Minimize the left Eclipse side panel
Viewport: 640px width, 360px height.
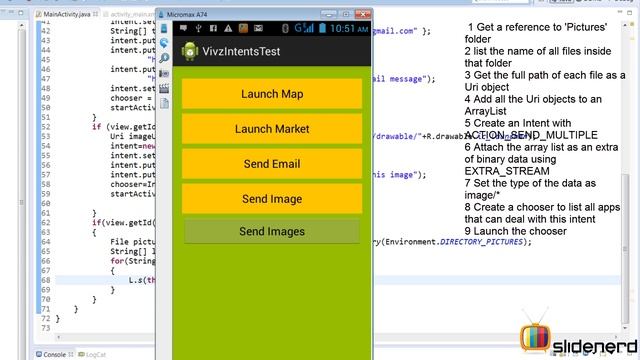[x=11, y=12]
